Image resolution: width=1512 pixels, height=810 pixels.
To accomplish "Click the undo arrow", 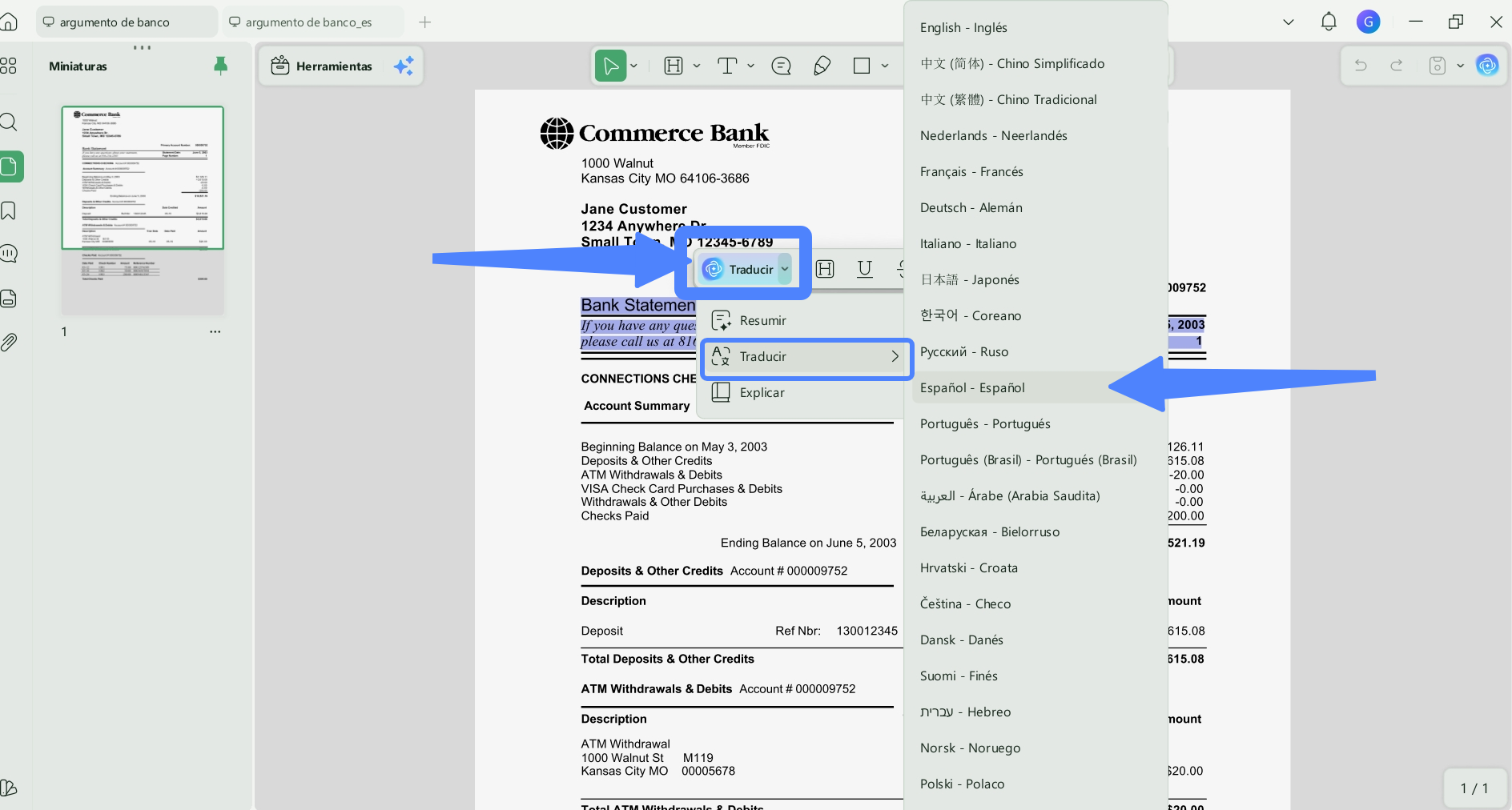I will tap(1361, 66).
